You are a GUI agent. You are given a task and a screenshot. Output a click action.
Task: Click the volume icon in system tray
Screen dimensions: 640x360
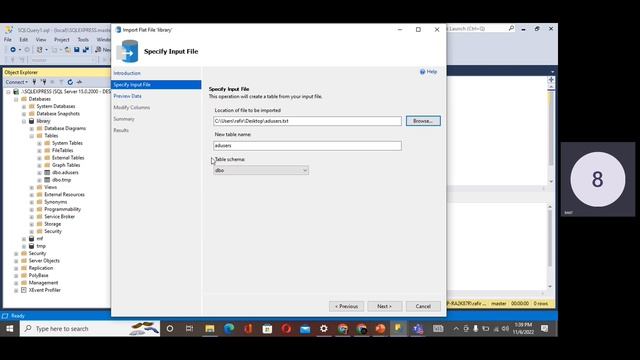(505, 329)
